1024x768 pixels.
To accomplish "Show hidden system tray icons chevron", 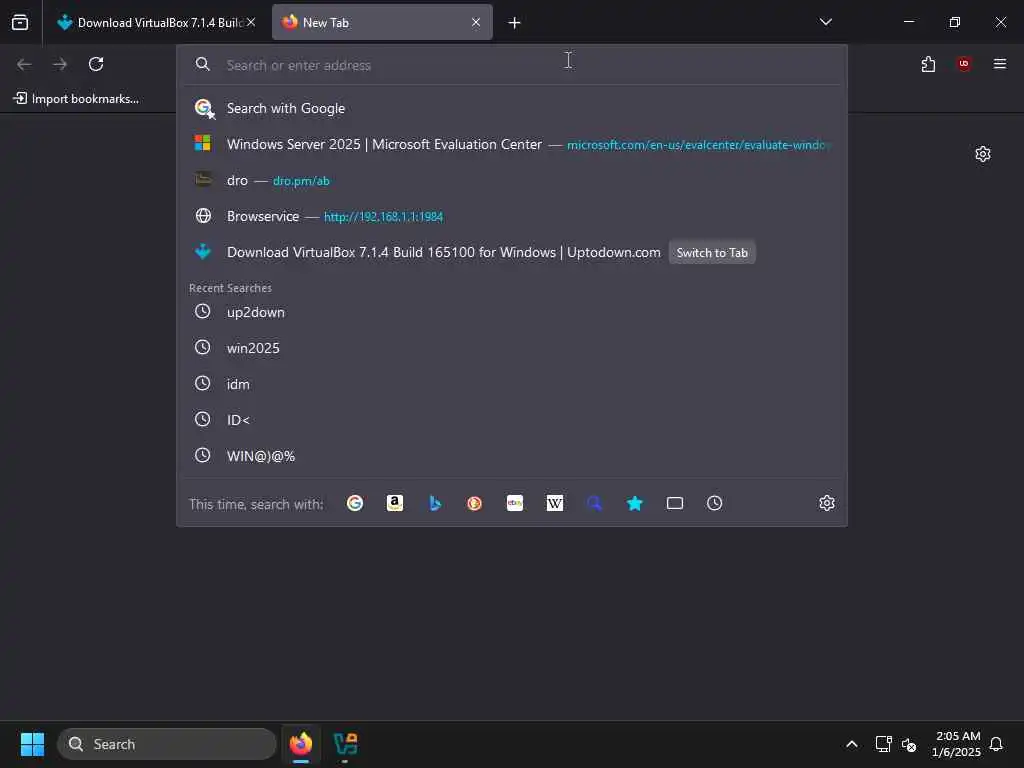I will point(852,744).
